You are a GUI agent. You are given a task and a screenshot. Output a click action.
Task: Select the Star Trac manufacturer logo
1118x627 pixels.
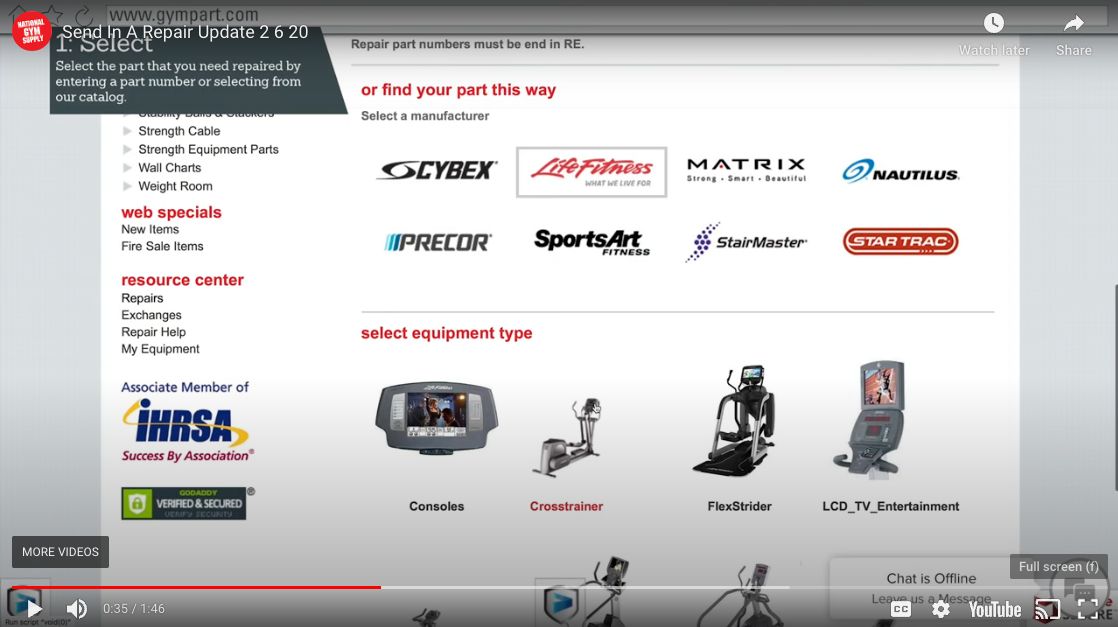[x=901, y=241]
